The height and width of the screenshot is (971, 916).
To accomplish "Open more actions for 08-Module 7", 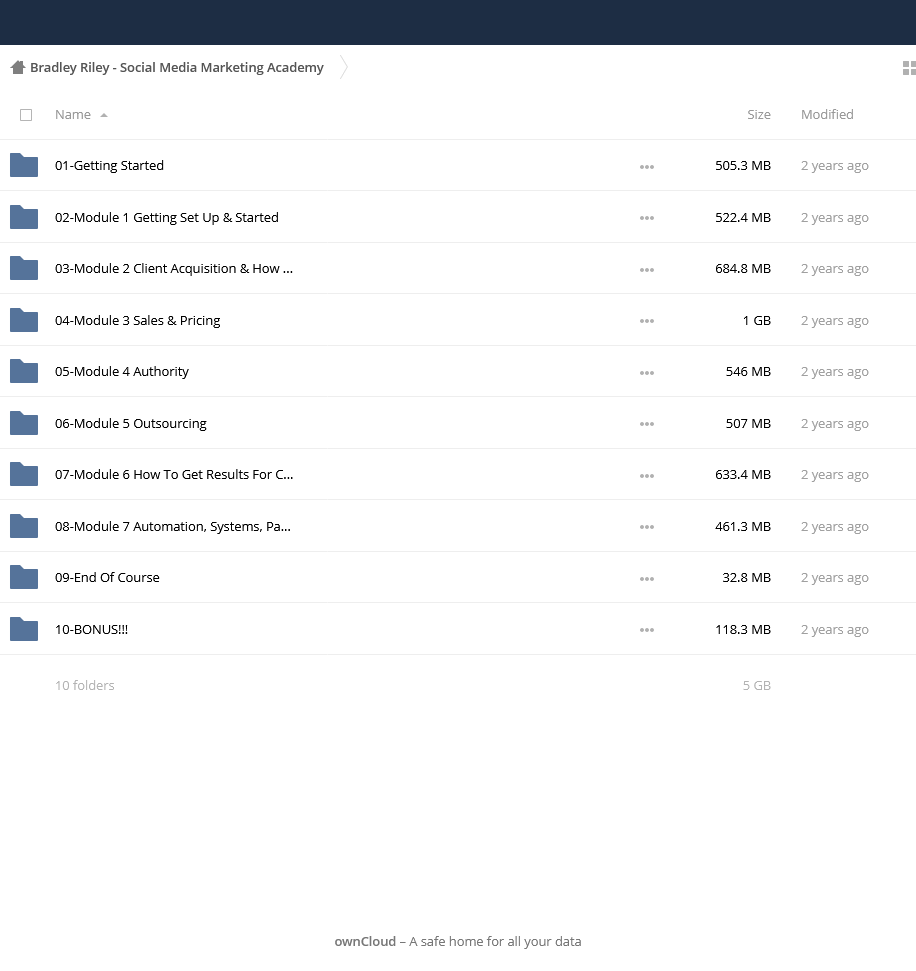I will [647, 527].
